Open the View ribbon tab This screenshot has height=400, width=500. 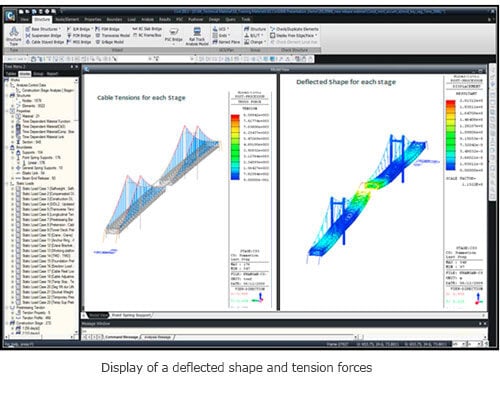pos(24,20)
